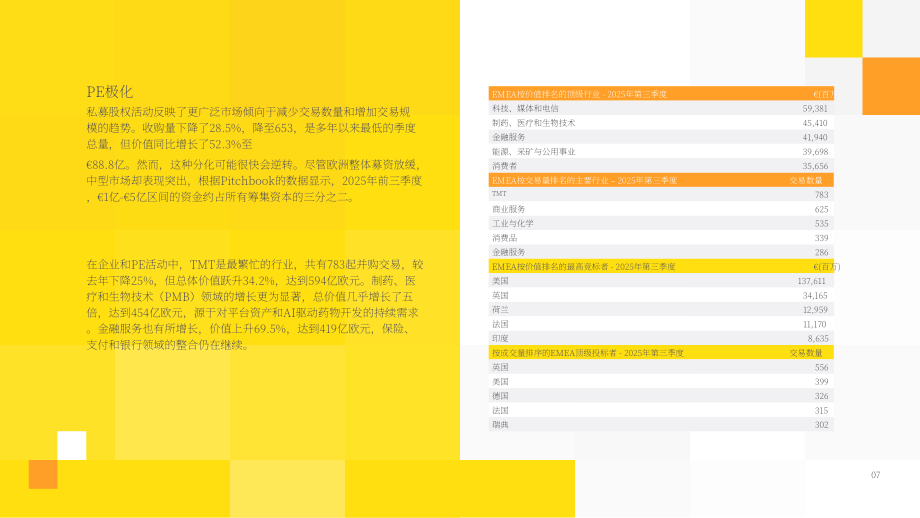Click the value 535

click(821, 224)
